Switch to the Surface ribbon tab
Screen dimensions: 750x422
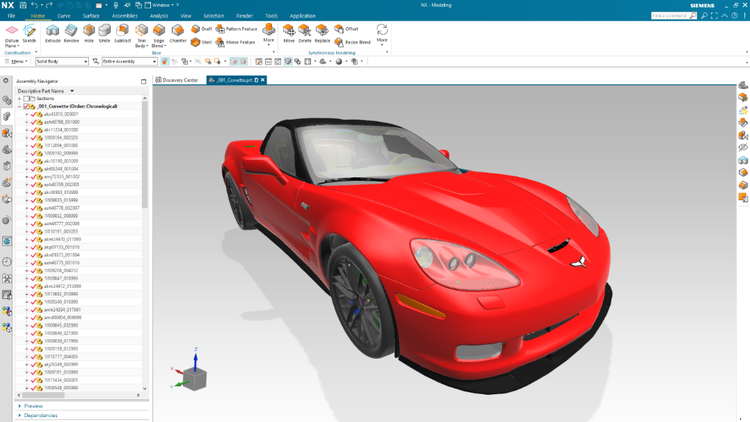(x=91, y=16)
